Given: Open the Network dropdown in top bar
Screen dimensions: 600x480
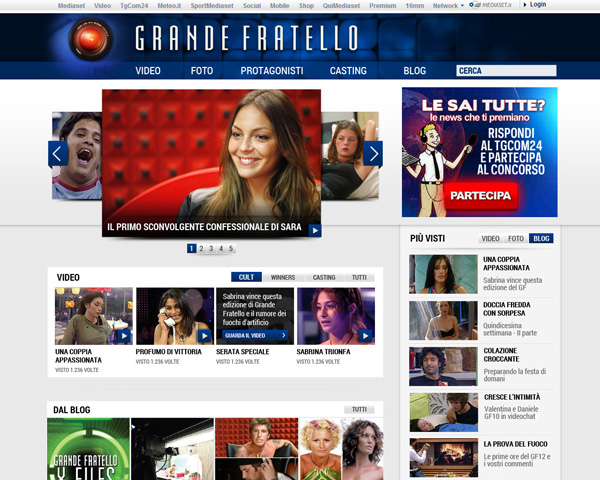Looking at the screenshot, I should (448, 6).
